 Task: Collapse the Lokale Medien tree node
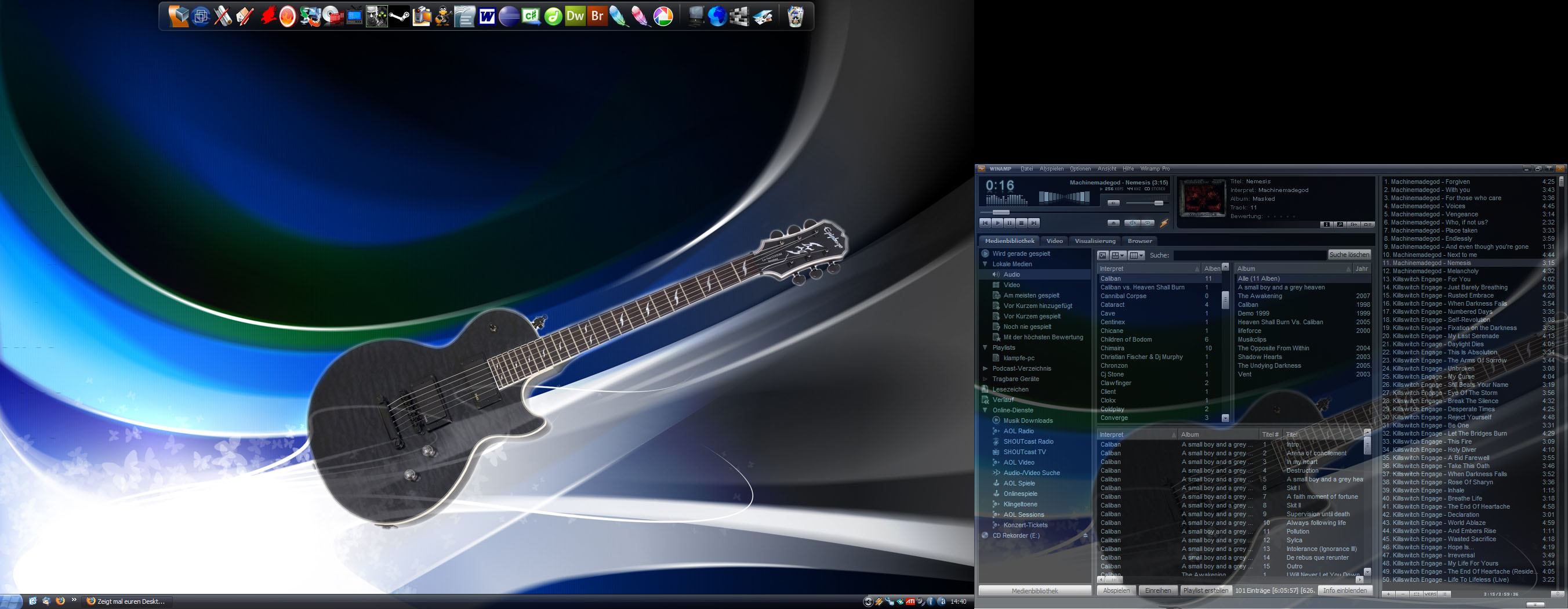985,264
